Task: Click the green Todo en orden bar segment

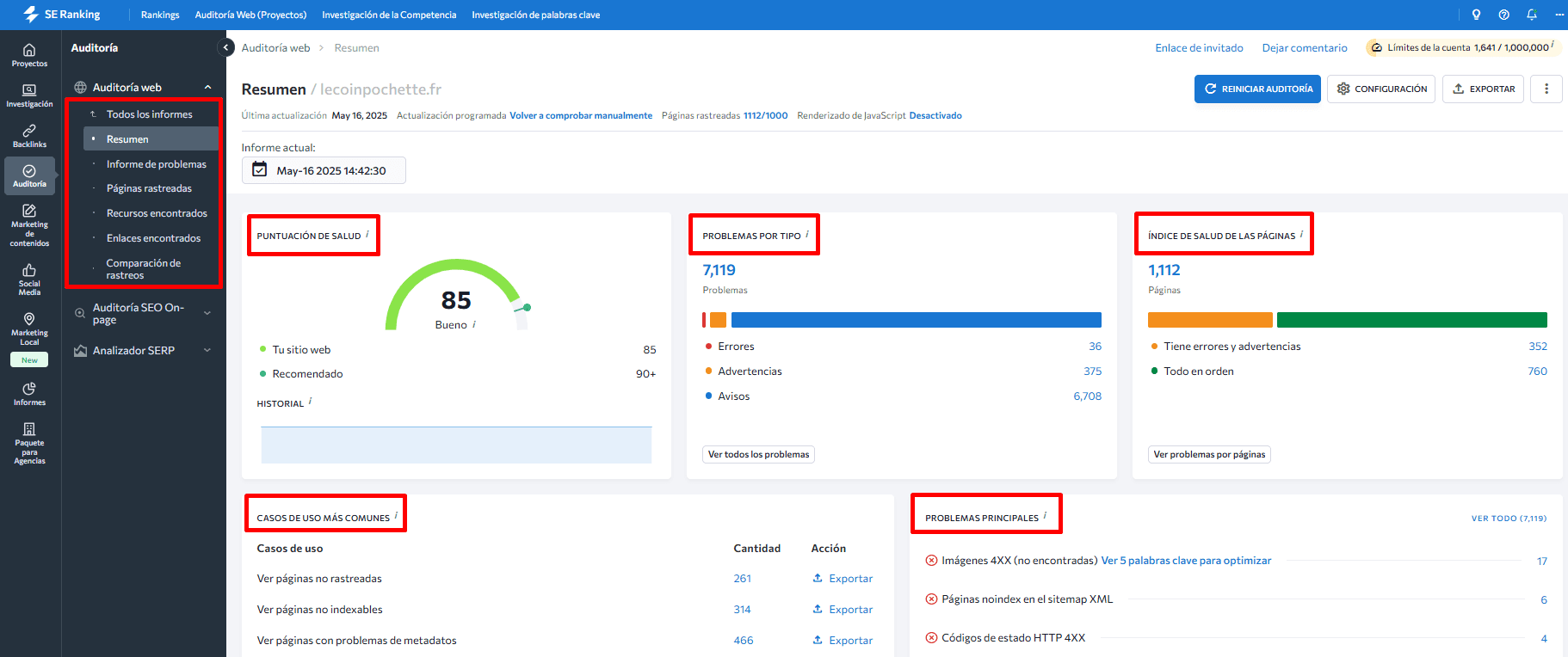Action: (x=1411, y=320)
